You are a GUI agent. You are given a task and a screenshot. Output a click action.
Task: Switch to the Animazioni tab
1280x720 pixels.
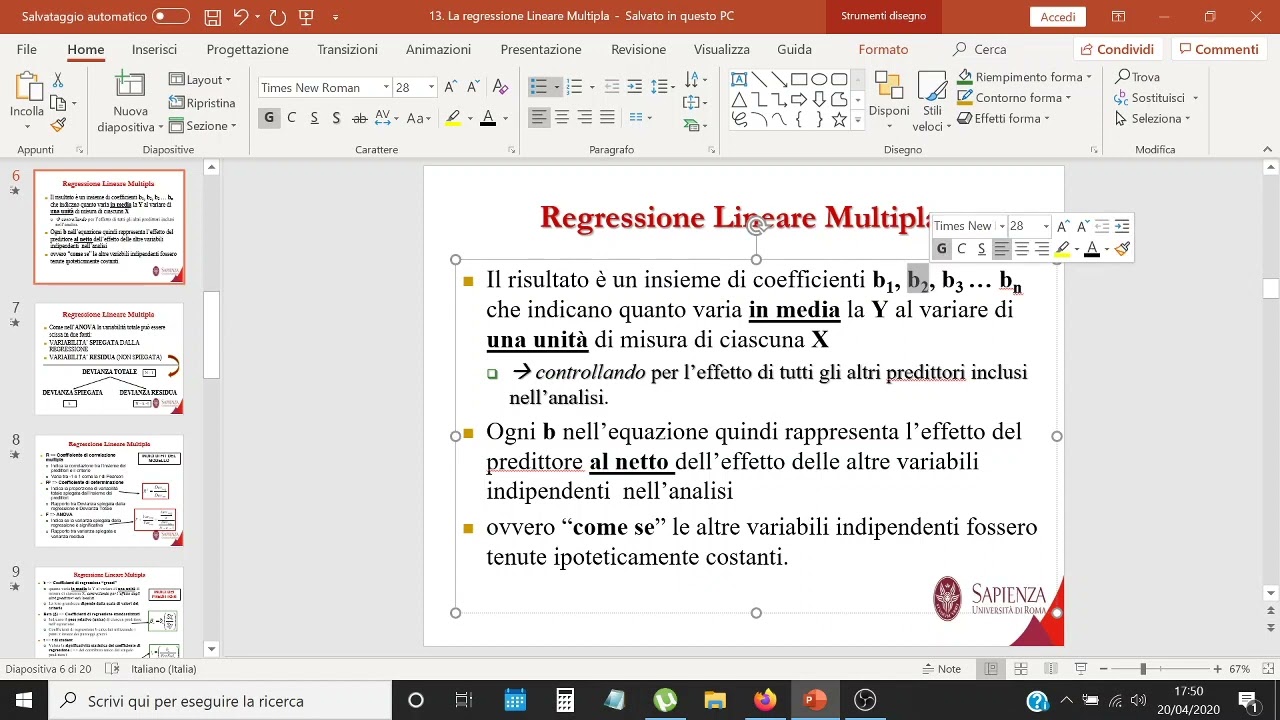tap(438, 49)
